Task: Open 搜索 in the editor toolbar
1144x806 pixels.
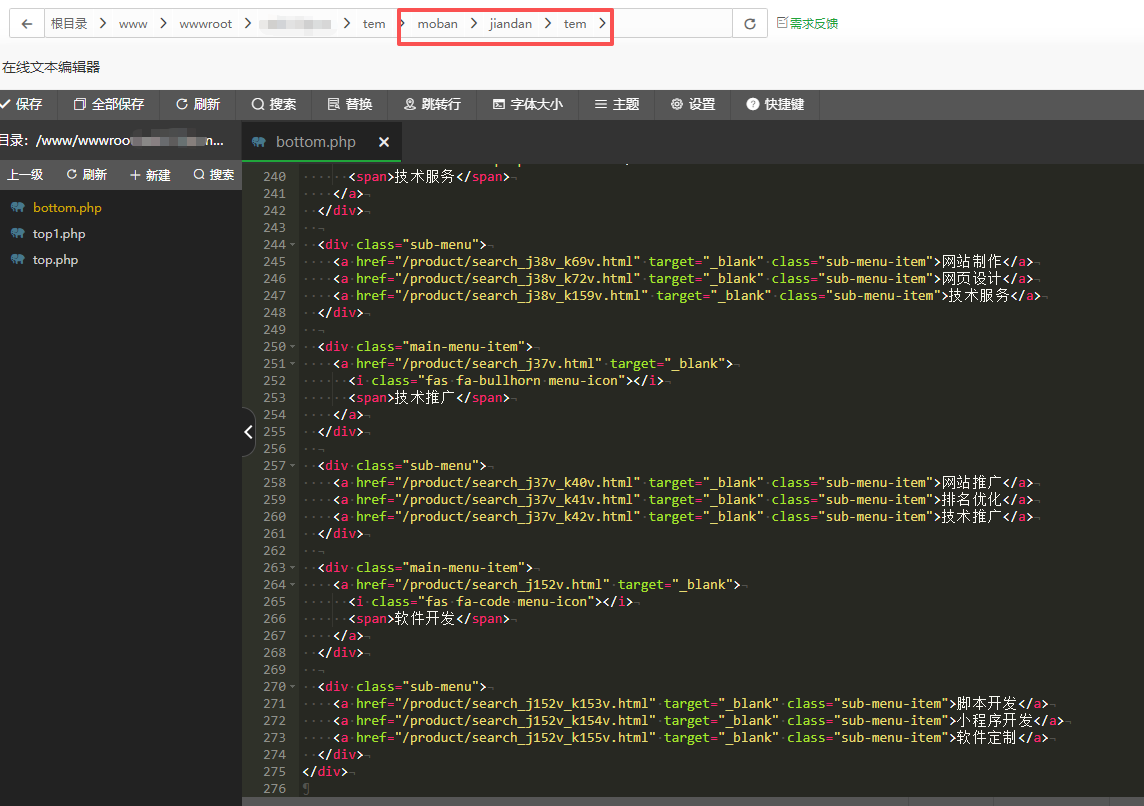Action: coord(274,104)
